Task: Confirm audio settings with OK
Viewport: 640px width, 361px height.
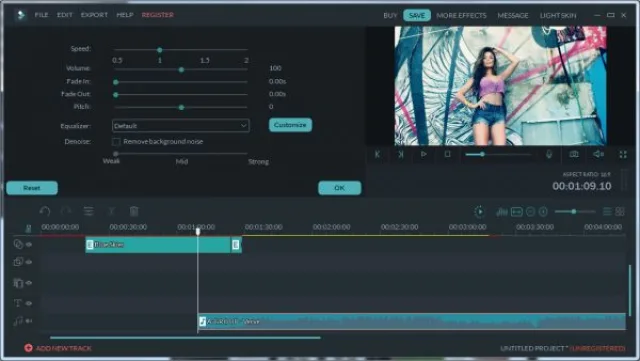Action: point(340,188)
